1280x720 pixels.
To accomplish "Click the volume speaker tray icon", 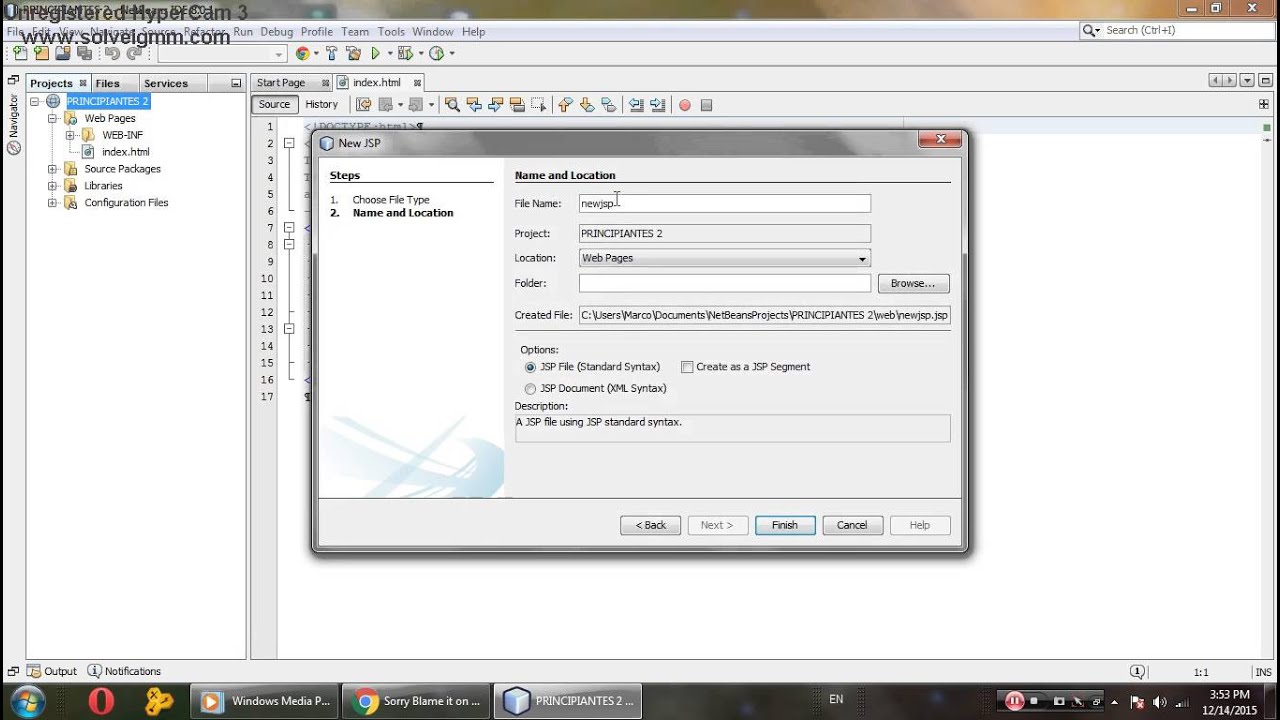I will 1160,702.
